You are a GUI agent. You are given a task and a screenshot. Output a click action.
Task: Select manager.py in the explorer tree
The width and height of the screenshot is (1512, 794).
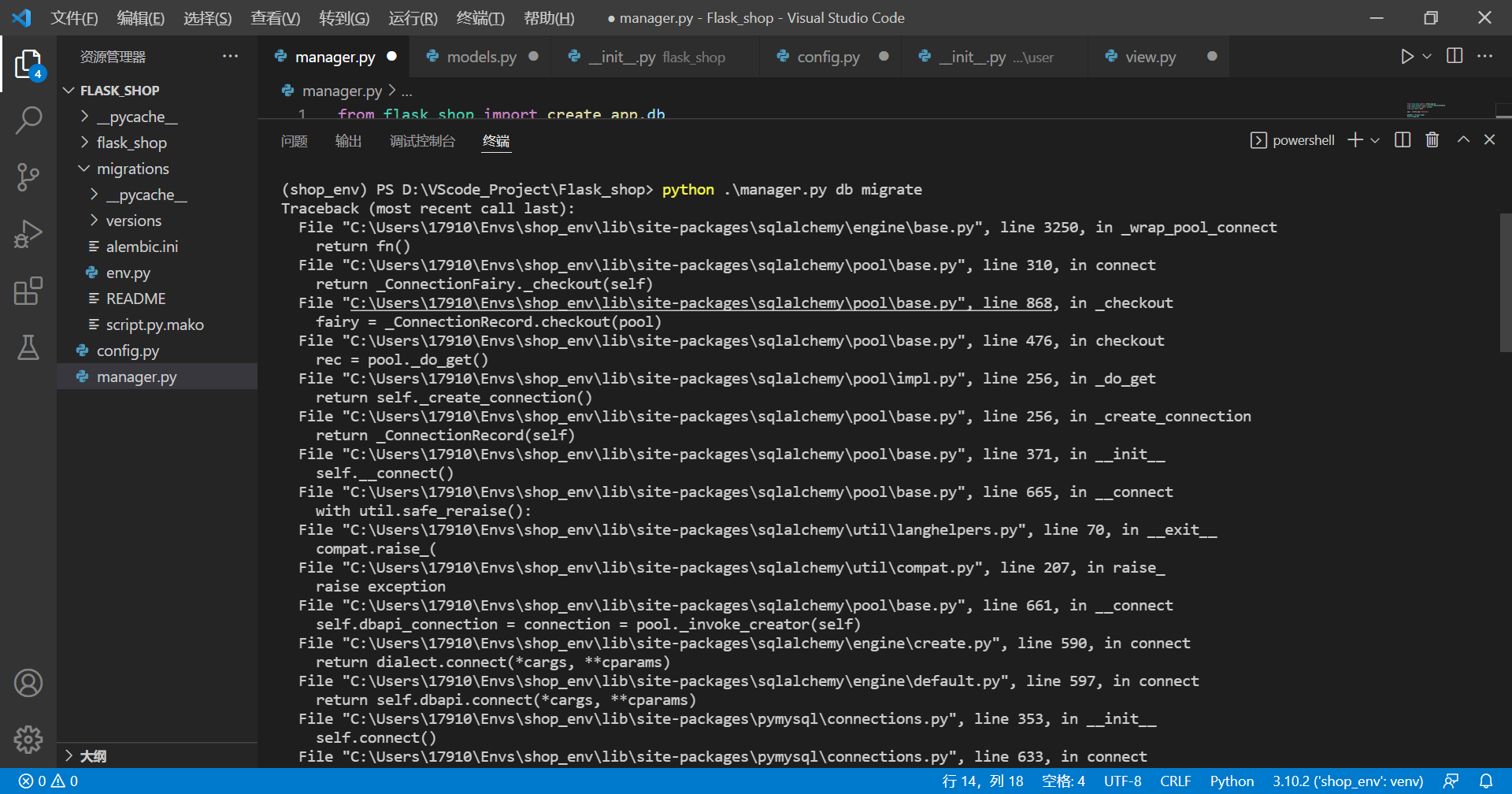pyautogui.click(x=157, y=377)
